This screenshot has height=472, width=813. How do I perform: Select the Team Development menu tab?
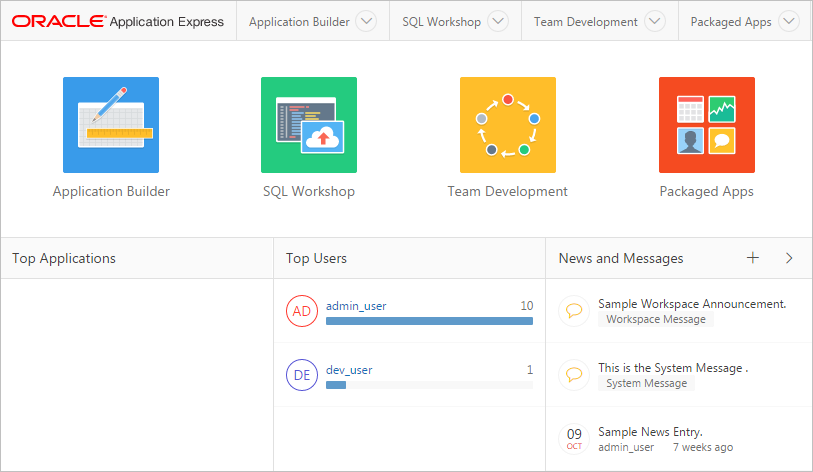585,21
